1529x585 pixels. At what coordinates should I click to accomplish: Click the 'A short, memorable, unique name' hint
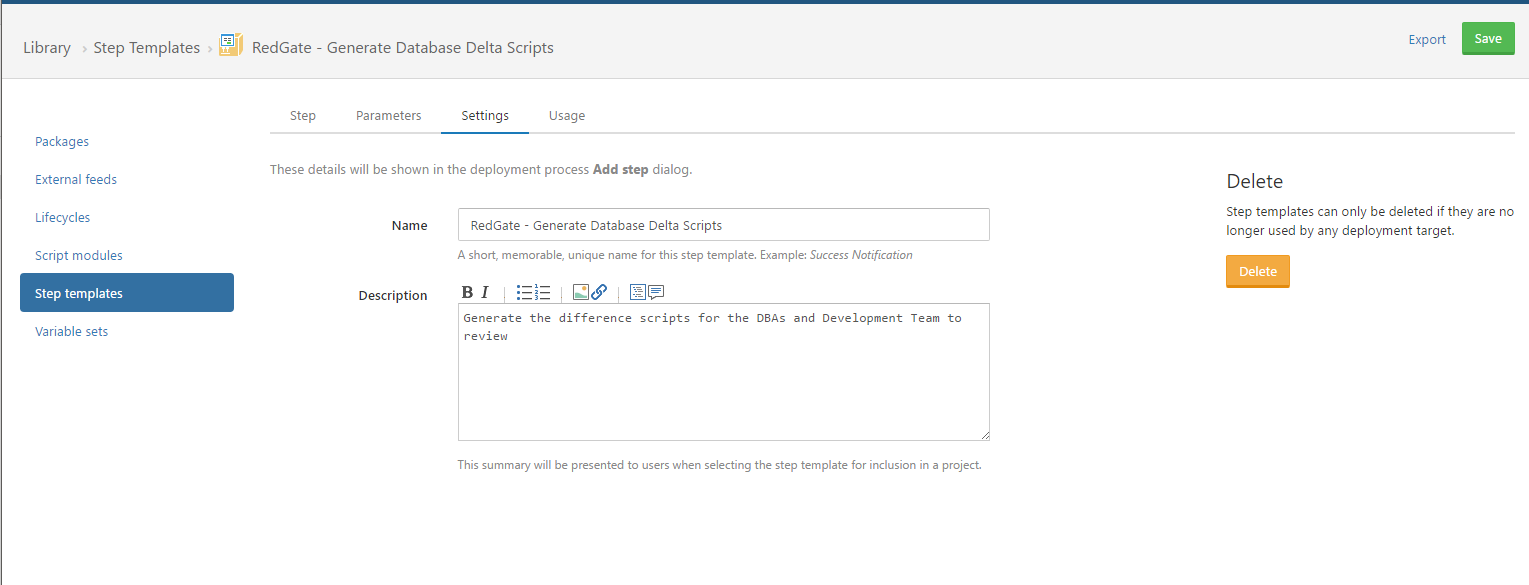tap(685, 255)
